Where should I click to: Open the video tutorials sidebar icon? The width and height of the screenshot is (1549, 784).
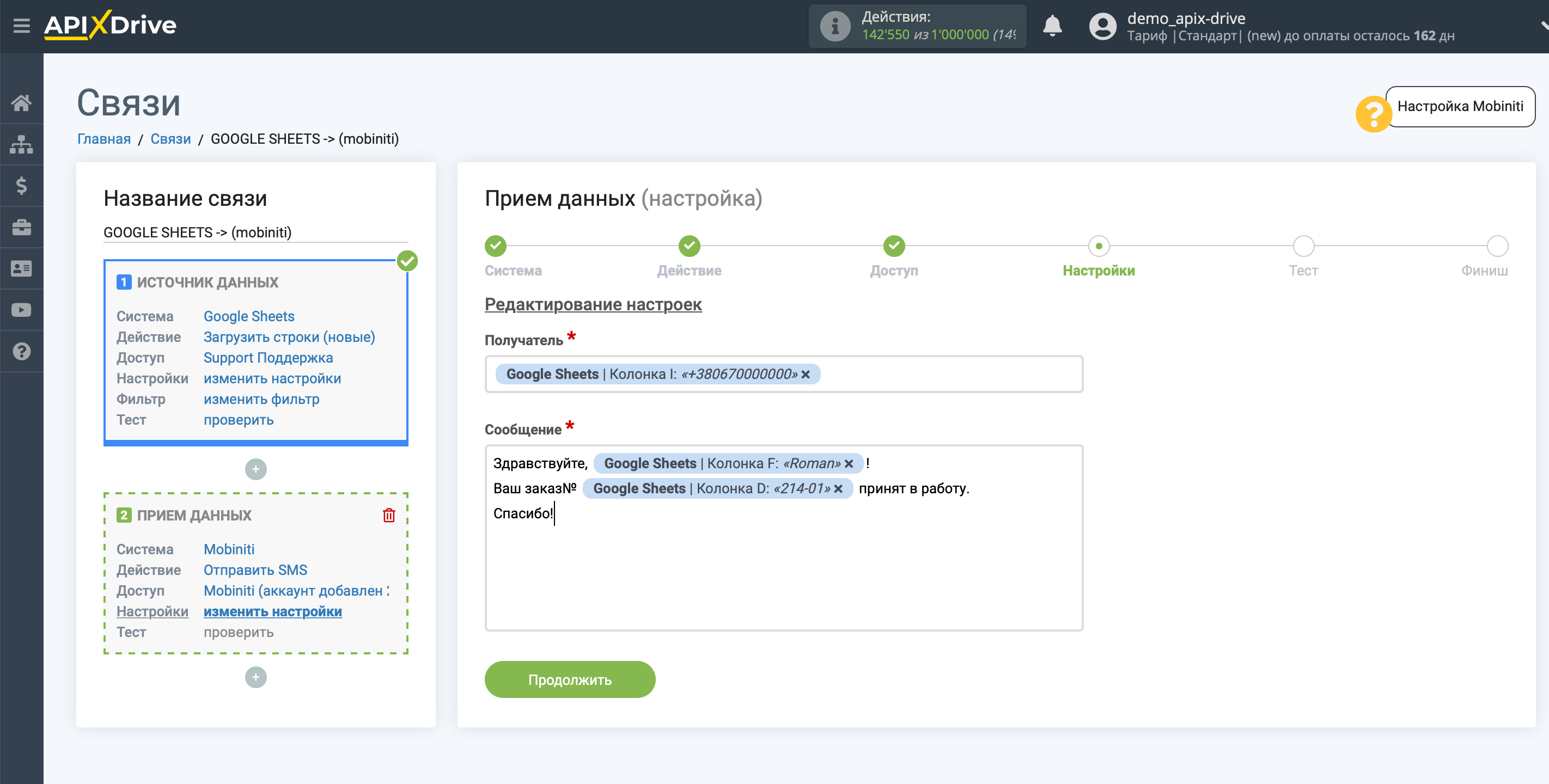(22, 310)
